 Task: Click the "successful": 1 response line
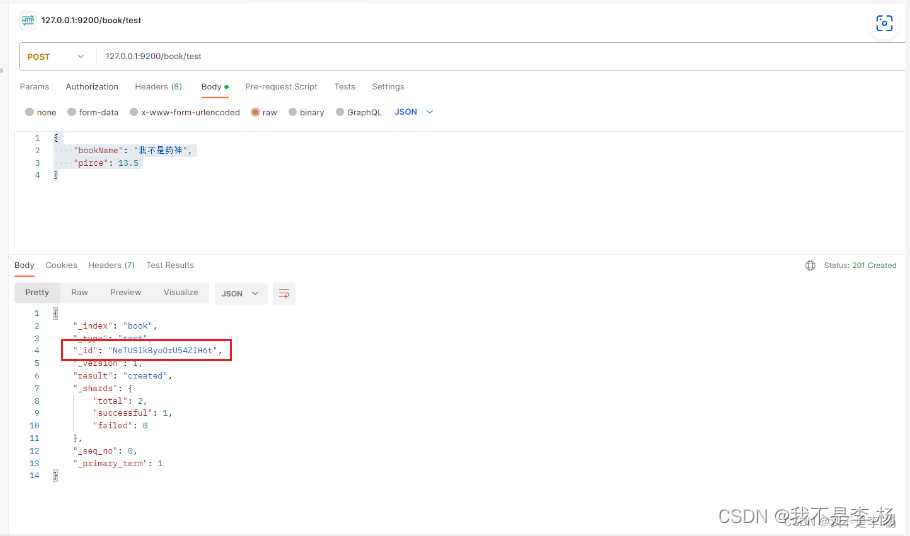[x=132, y=413]
